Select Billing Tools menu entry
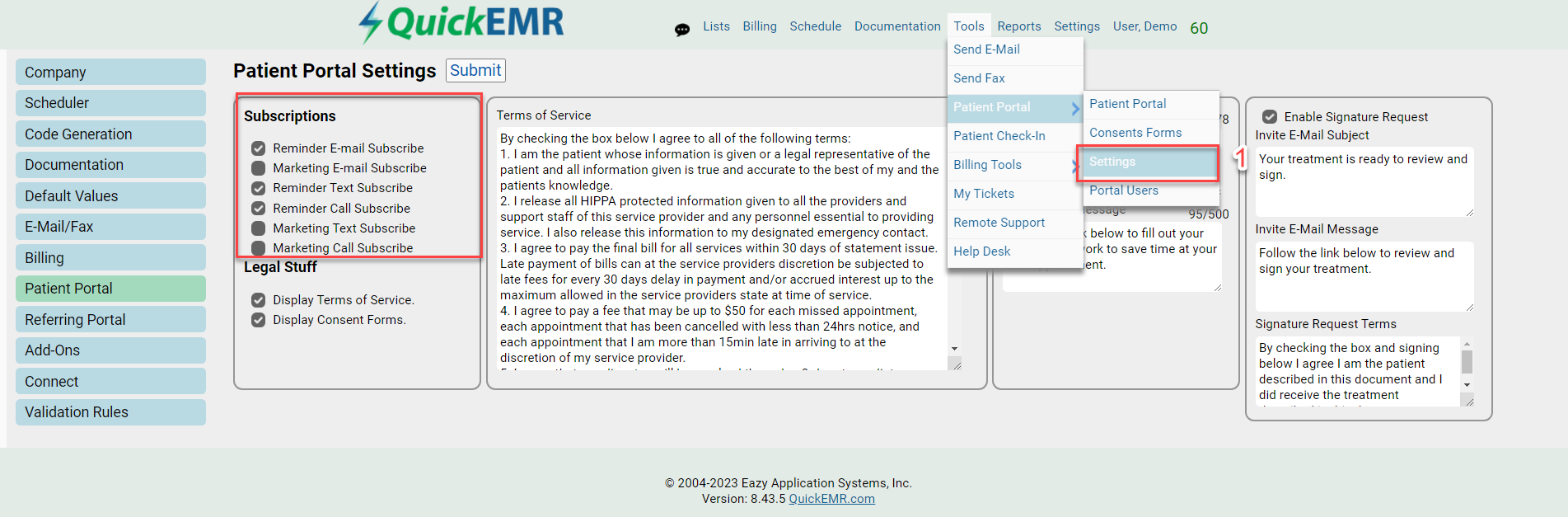Viewport: 1568px width, 517px height. tap(1015, 165)
